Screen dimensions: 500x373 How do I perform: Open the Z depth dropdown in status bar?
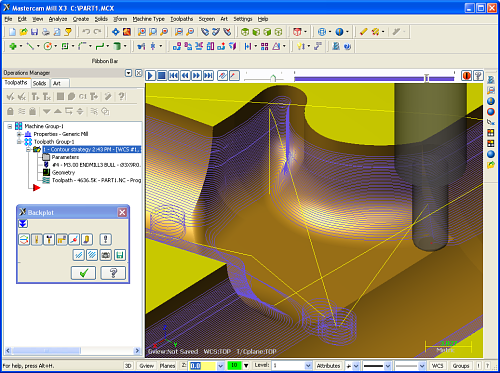point(220,366)
